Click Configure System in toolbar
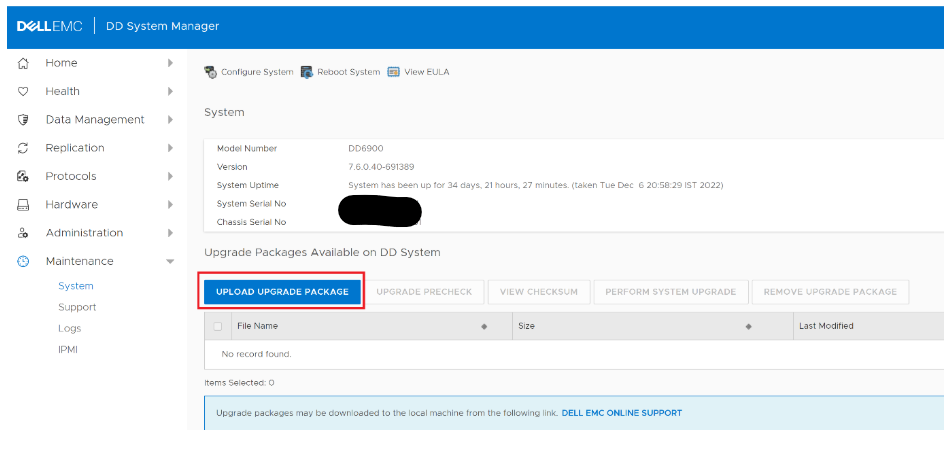The image size is (952, 452). tap(249, 72)
